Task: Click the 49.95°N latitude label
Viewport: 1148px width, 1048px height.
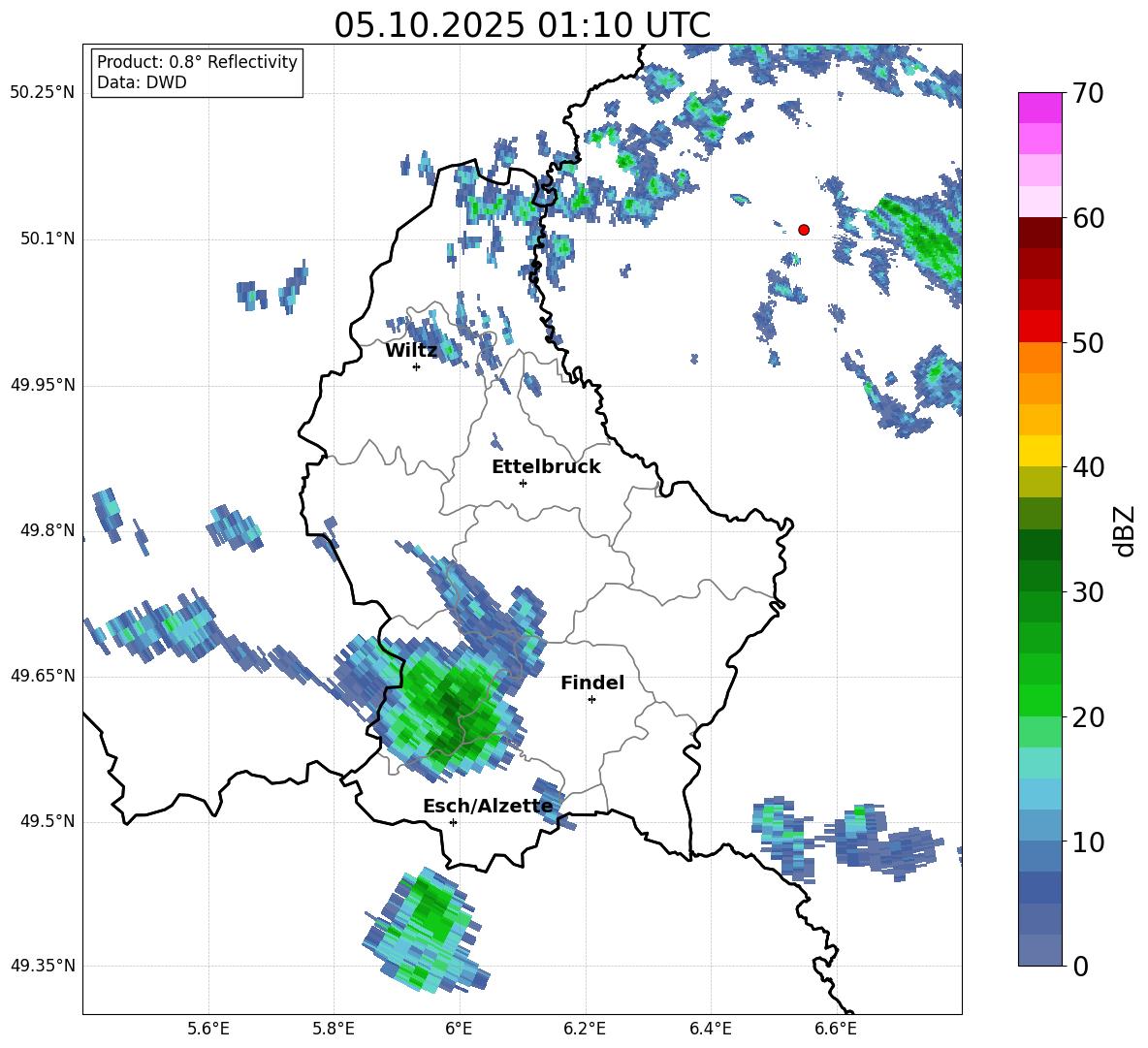Action: tap(43, 385)
